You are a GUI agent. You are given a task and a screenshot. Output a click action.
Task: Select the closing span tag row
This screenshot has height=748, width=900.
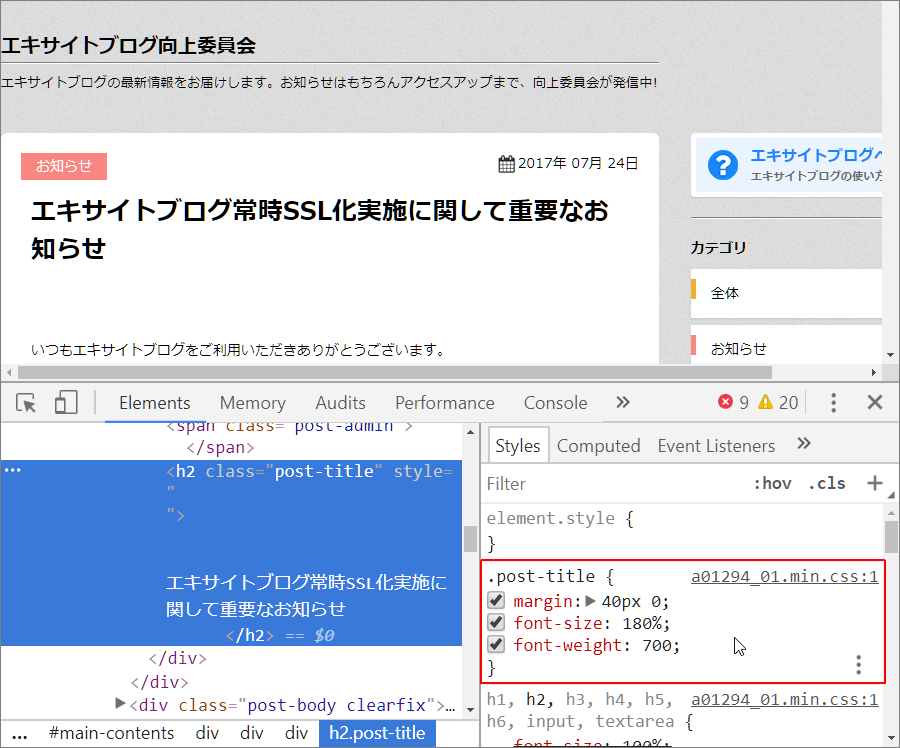pyautogui.click(x=220, y=447)
